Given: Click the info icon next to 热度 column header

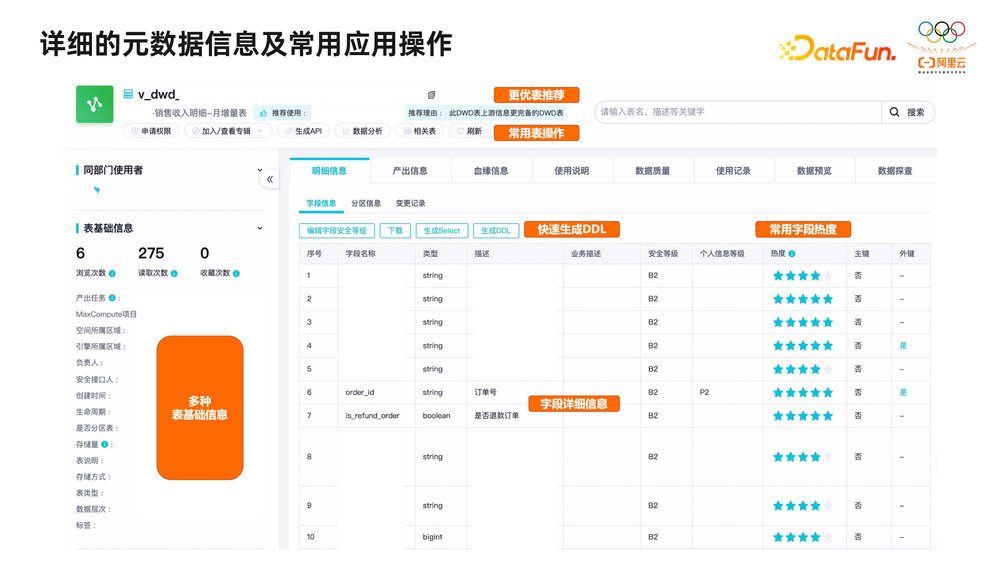Looking at the screenshot, I should [x=792, y=254].
